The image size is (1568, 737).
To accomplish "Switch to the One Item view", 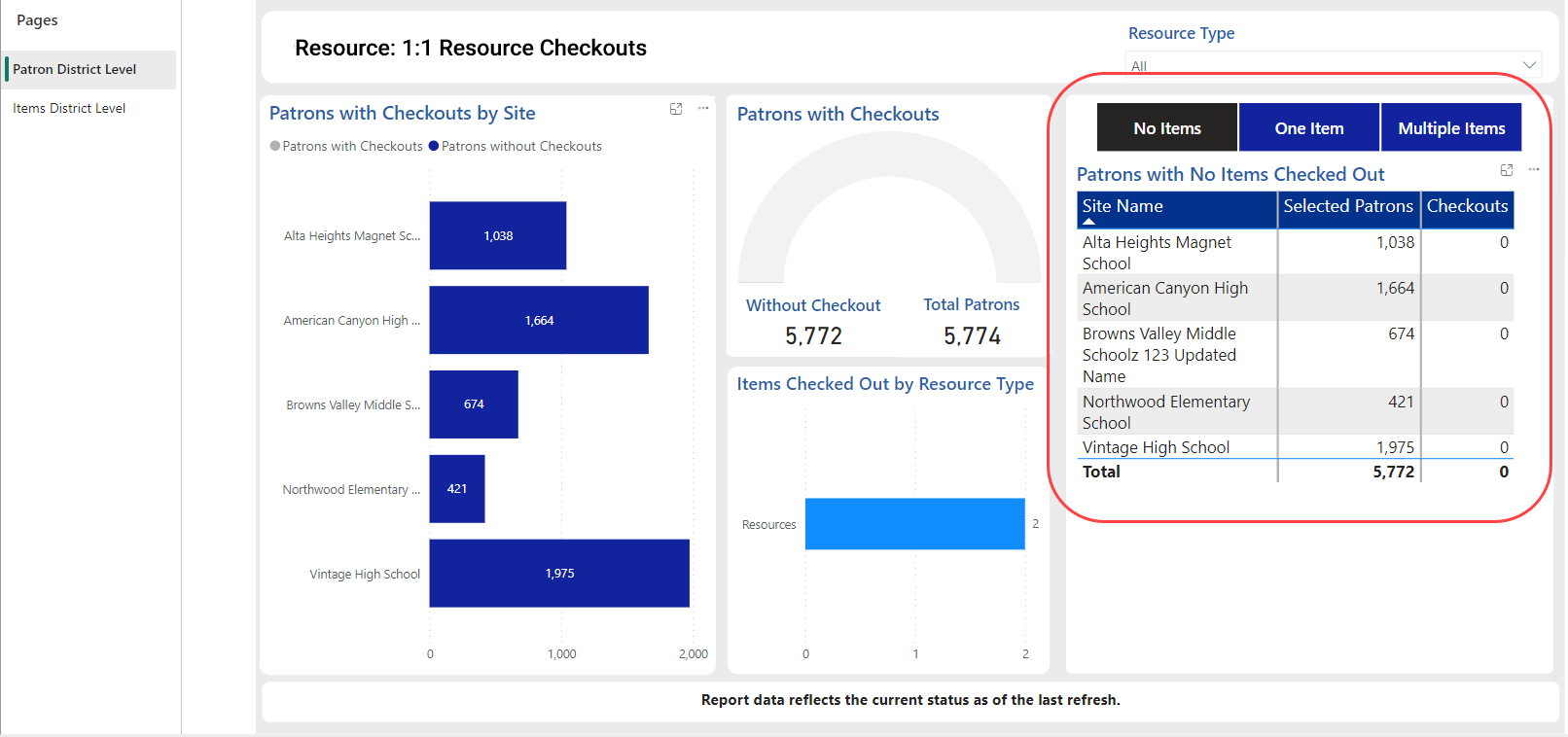I will click(x=1309, y=128).
